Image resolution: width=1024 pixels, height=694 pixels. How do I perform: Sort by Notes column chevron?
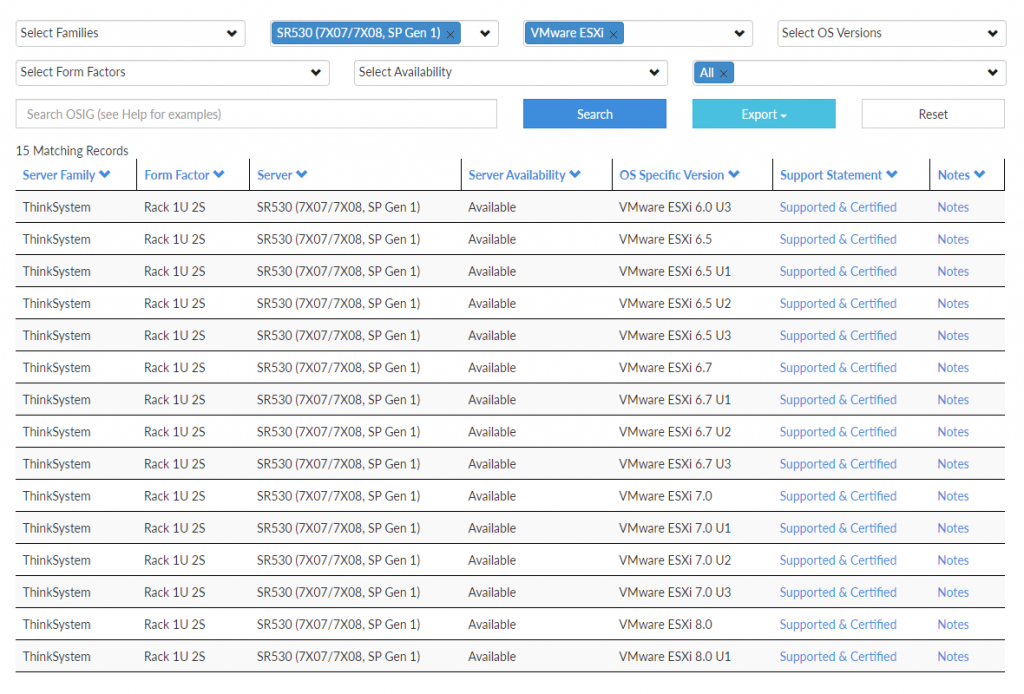(980, 174)
